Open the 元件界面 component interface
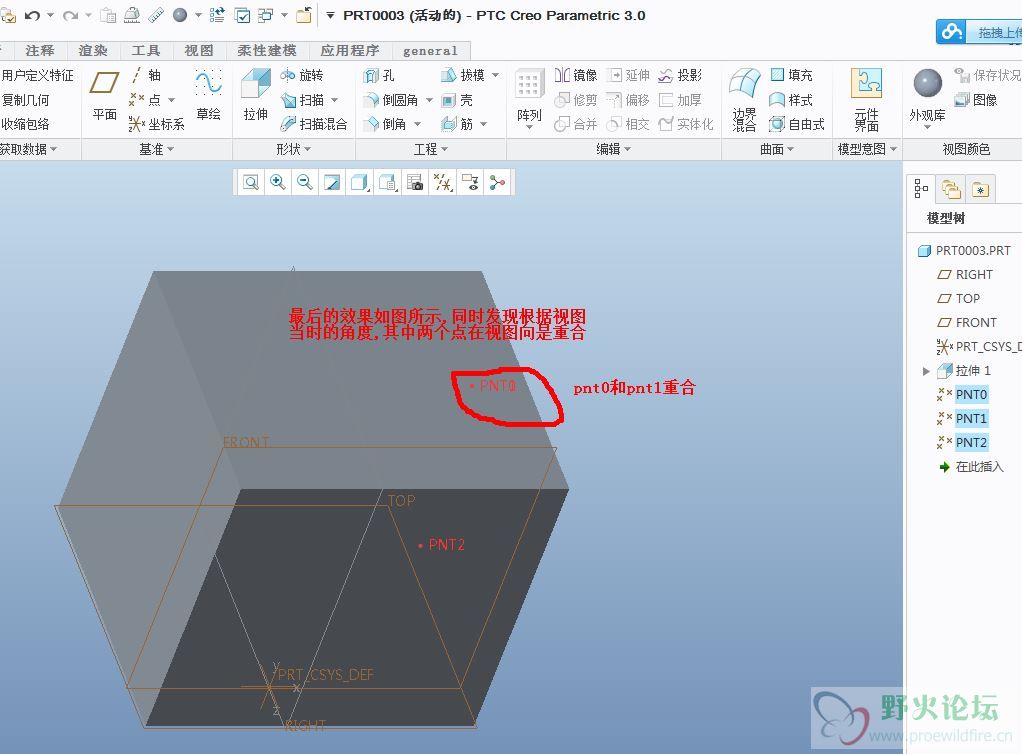1022x754 pixels. pyautogui.click(x=867, y=99)
